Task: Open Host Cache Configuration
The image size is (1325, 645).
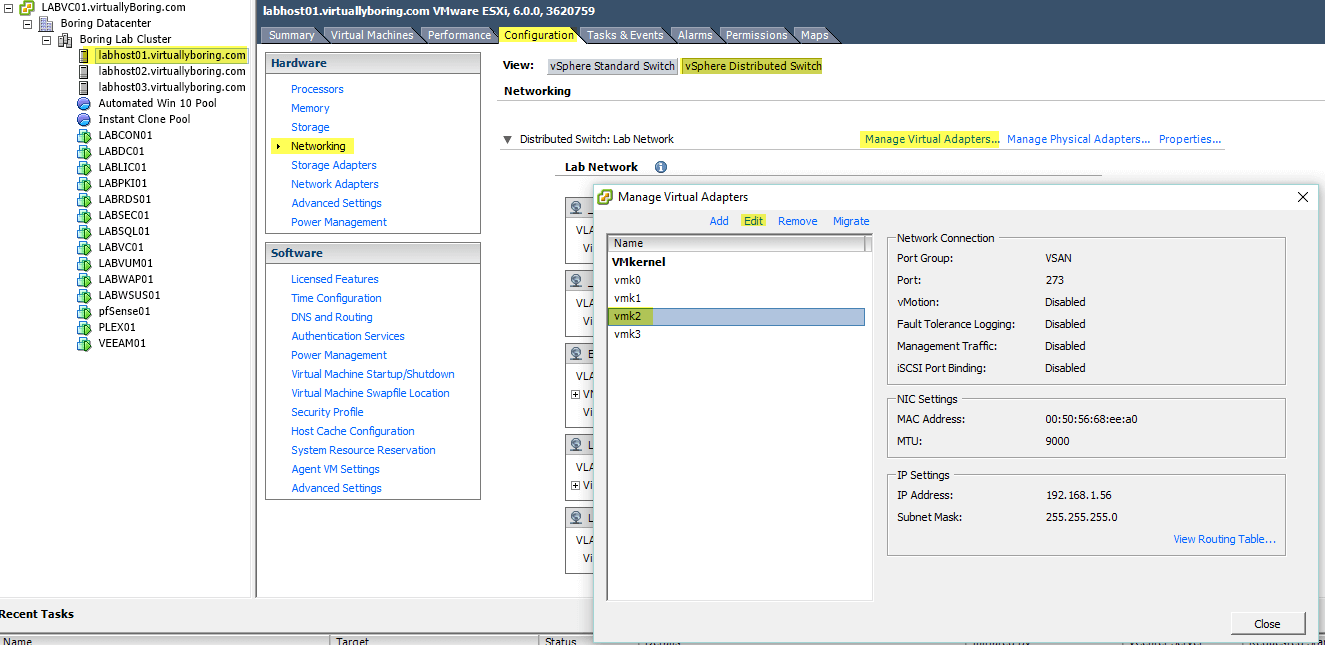Action: pyautogui.click(x=353, y=431)
